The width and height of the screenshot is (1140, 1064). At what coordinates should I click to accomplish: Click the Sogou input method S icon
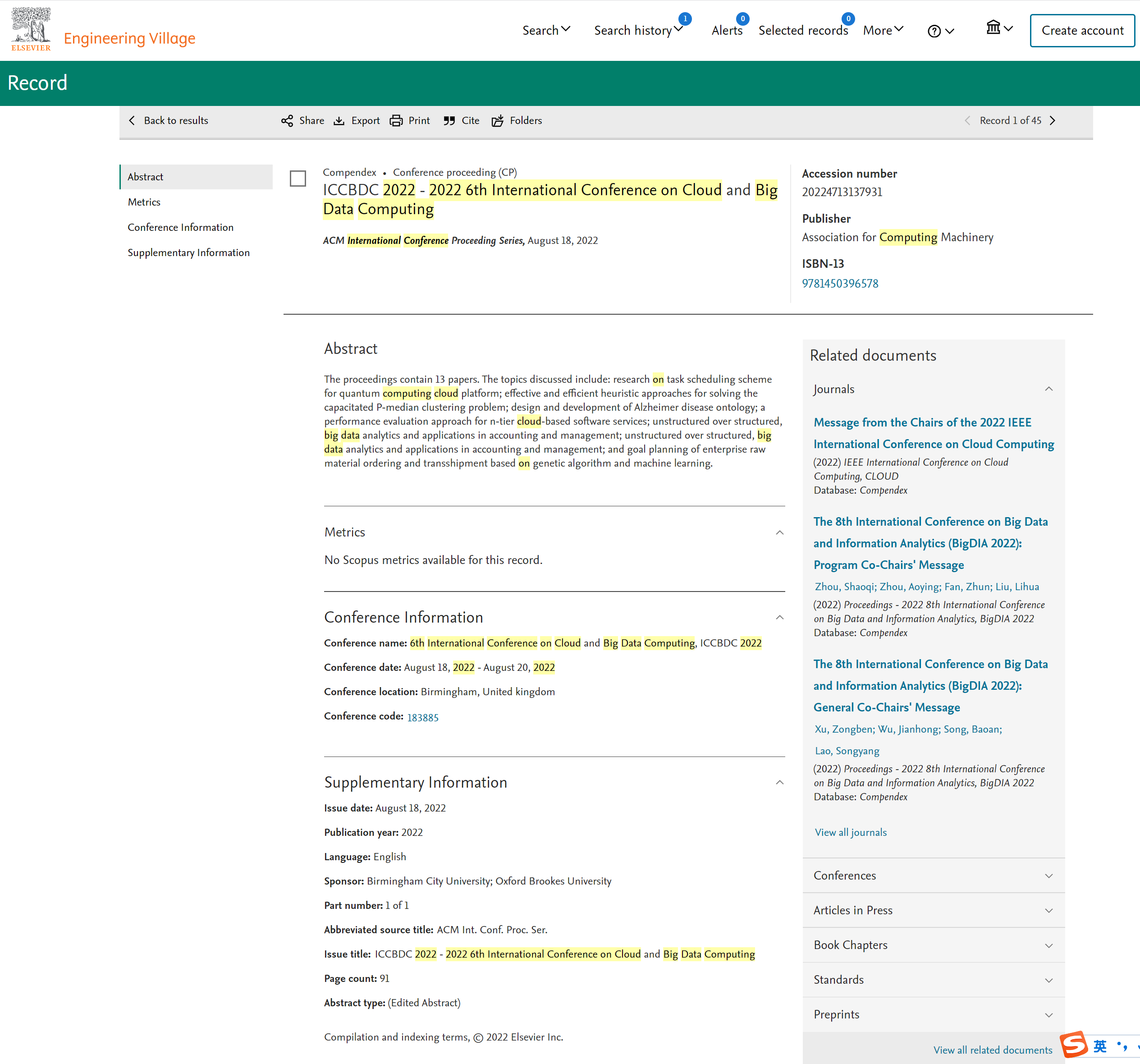click(x=1073, y=1045)
